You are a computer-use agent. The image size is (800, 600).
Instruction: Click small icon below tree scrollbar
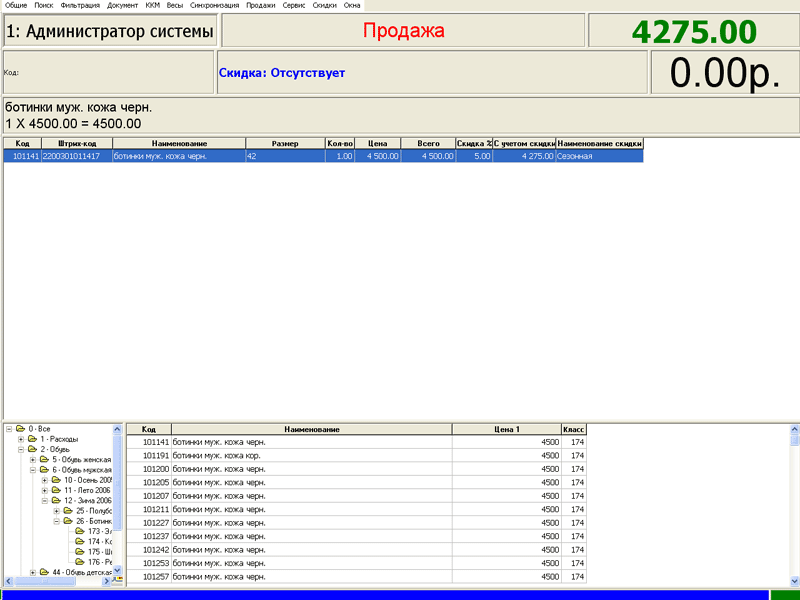point(118,580)
